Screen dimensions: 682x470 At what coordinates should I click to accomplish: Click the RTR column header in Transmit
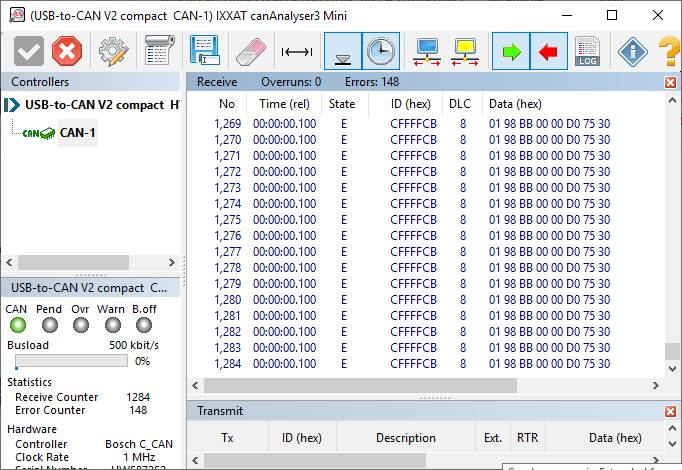click(528, 438)
